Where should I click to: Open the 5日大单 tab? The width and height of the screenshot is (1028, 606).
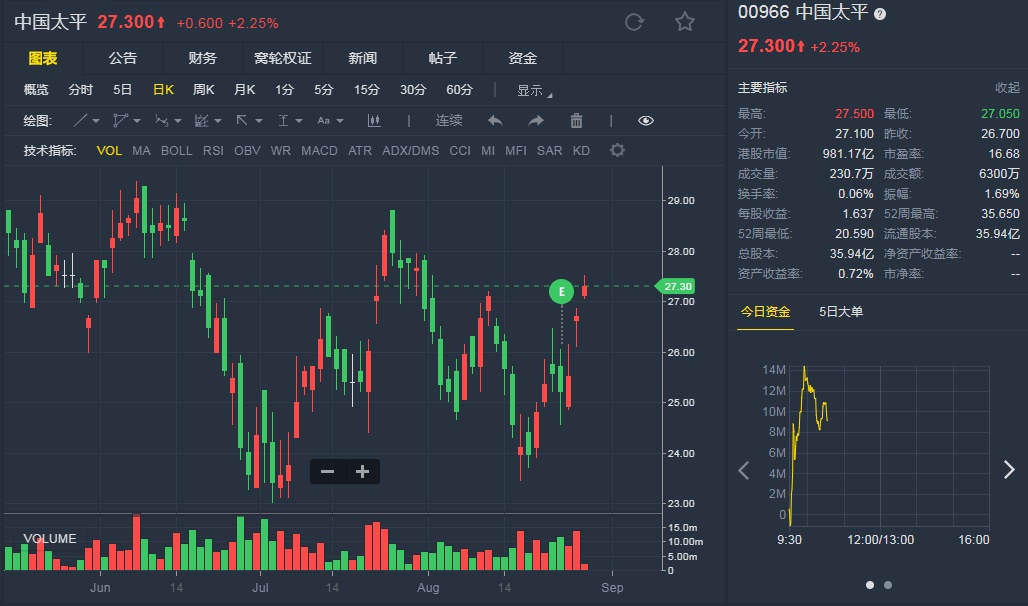coord(840,312)
